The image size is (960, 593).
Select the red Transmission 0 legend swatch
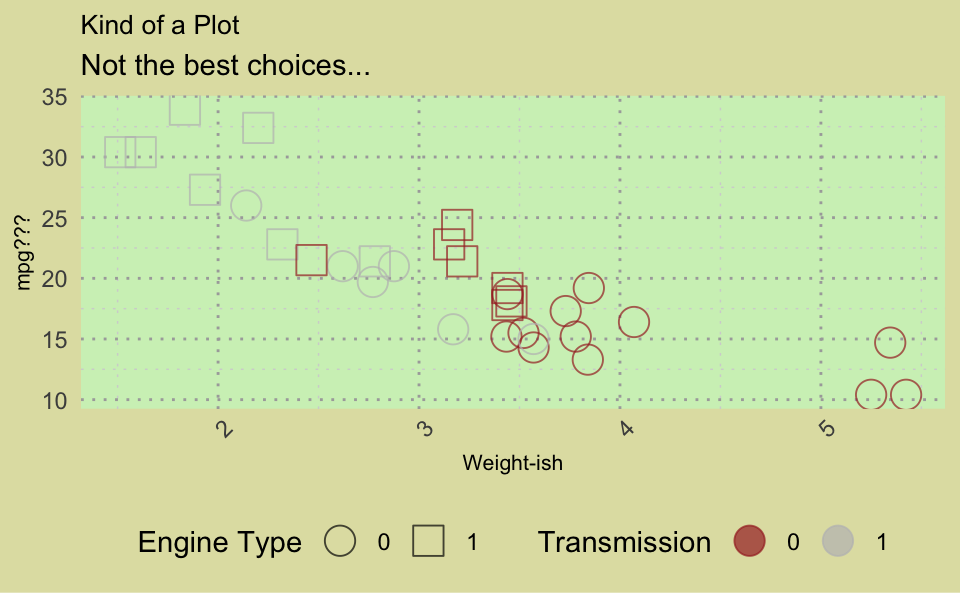(749, 541)
